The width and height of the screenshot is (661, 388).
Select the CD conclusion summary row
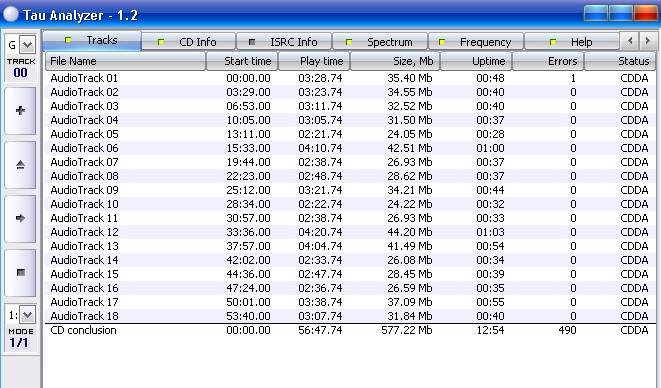coord(350,330)
